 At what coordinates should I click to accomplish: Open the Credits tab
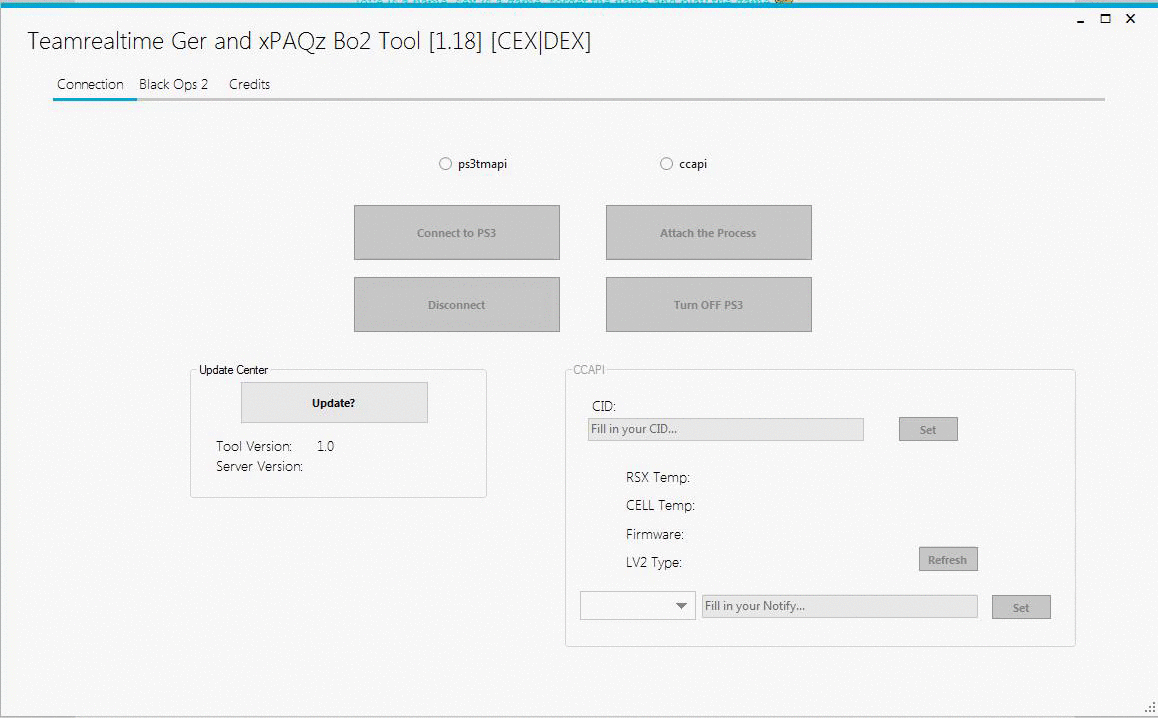click(x=250, y=84)
